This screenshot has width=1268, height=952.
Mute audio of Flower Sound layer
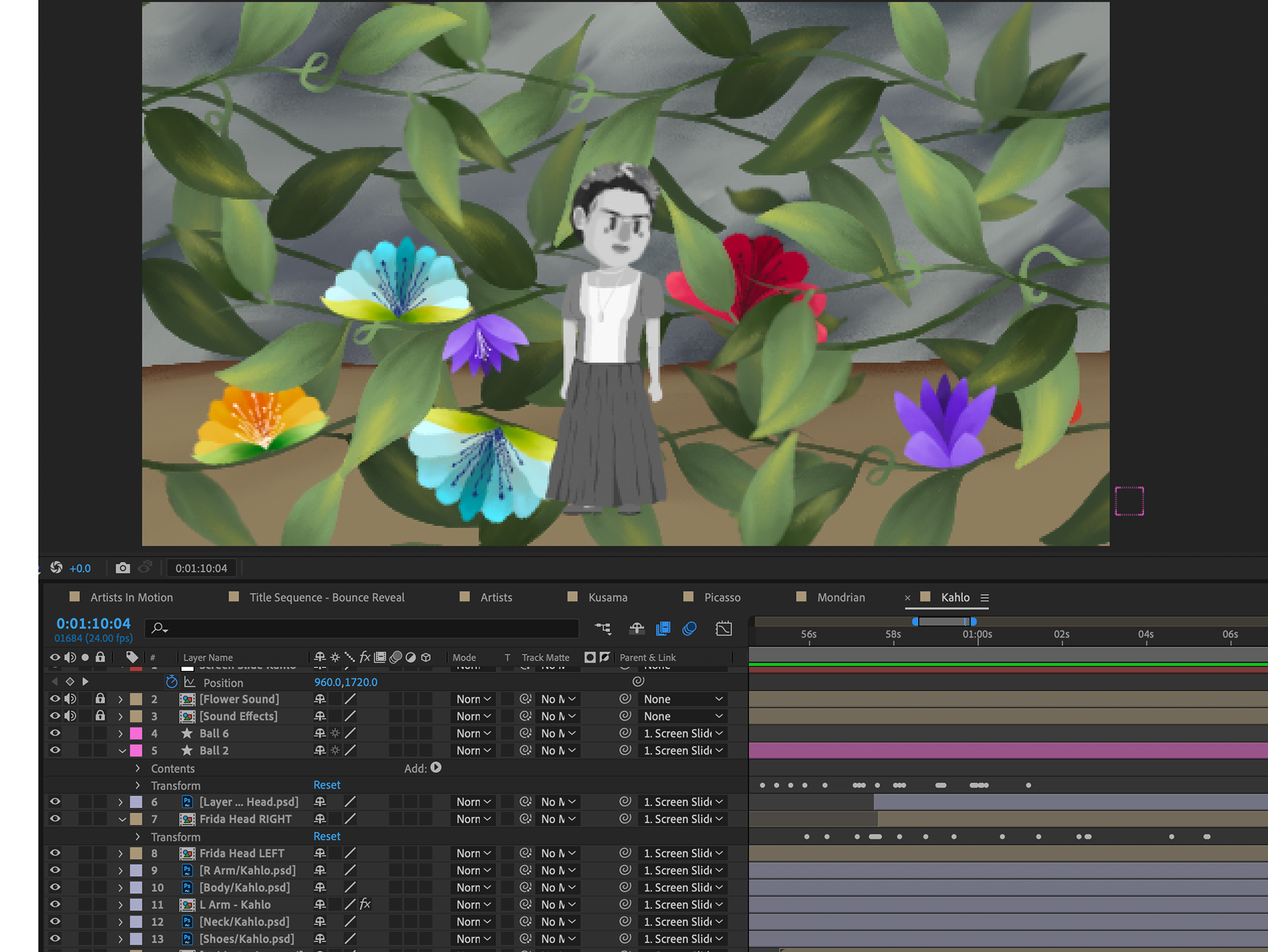(x=70, y=698)
